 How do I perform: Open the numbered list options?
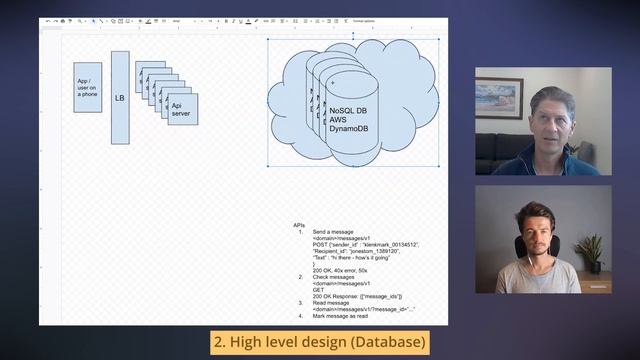tap(306, 21)
